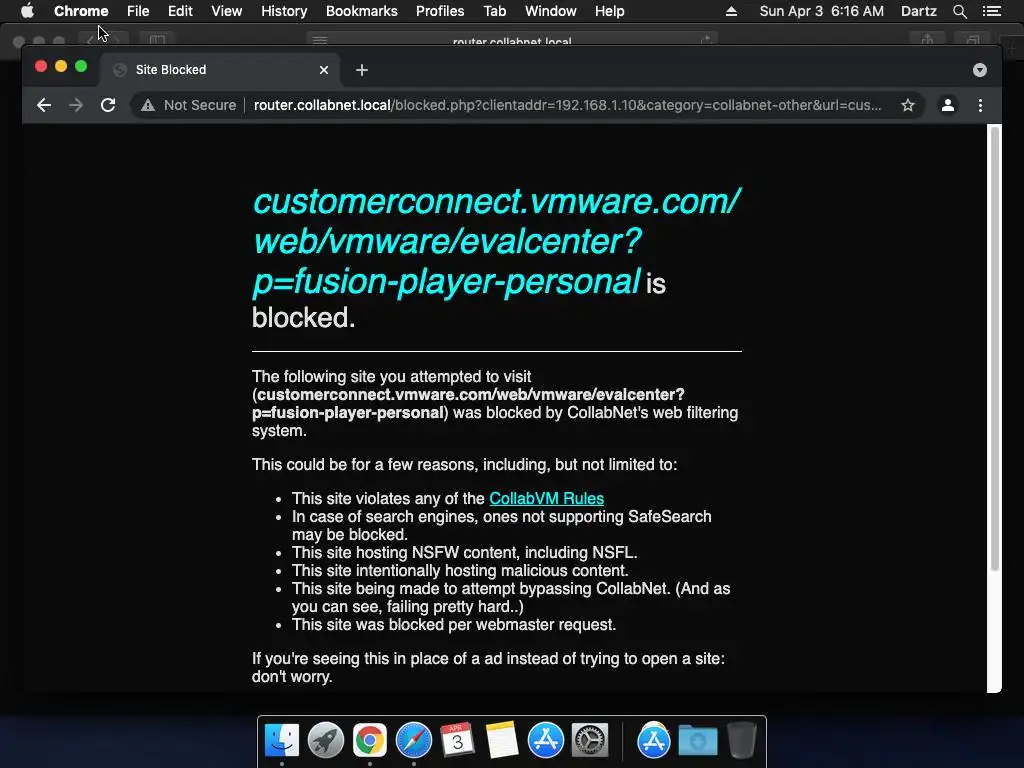The width and height of the screenshot is (1024, 768).
Task: Click Chrome's forward navigation arrow
Action: [x=76, y=105]
